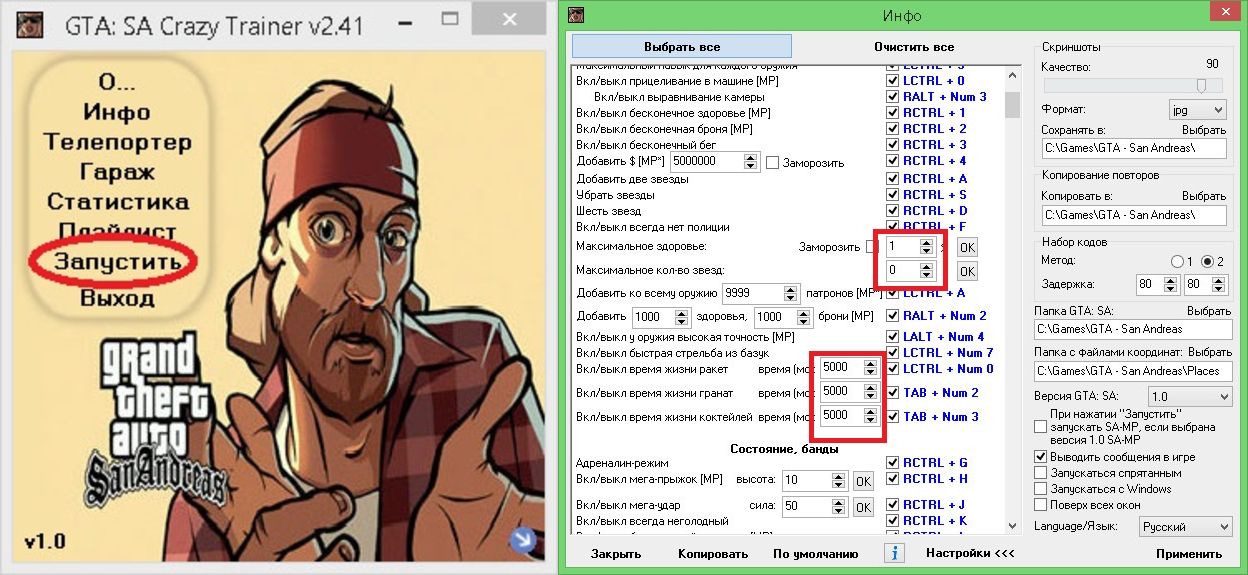This screenshot has height=575, width=1248.
Task: Enable the launch SA-MP on Запустить checkbox
Action: pyautogui.click(x=1041, y=427)
